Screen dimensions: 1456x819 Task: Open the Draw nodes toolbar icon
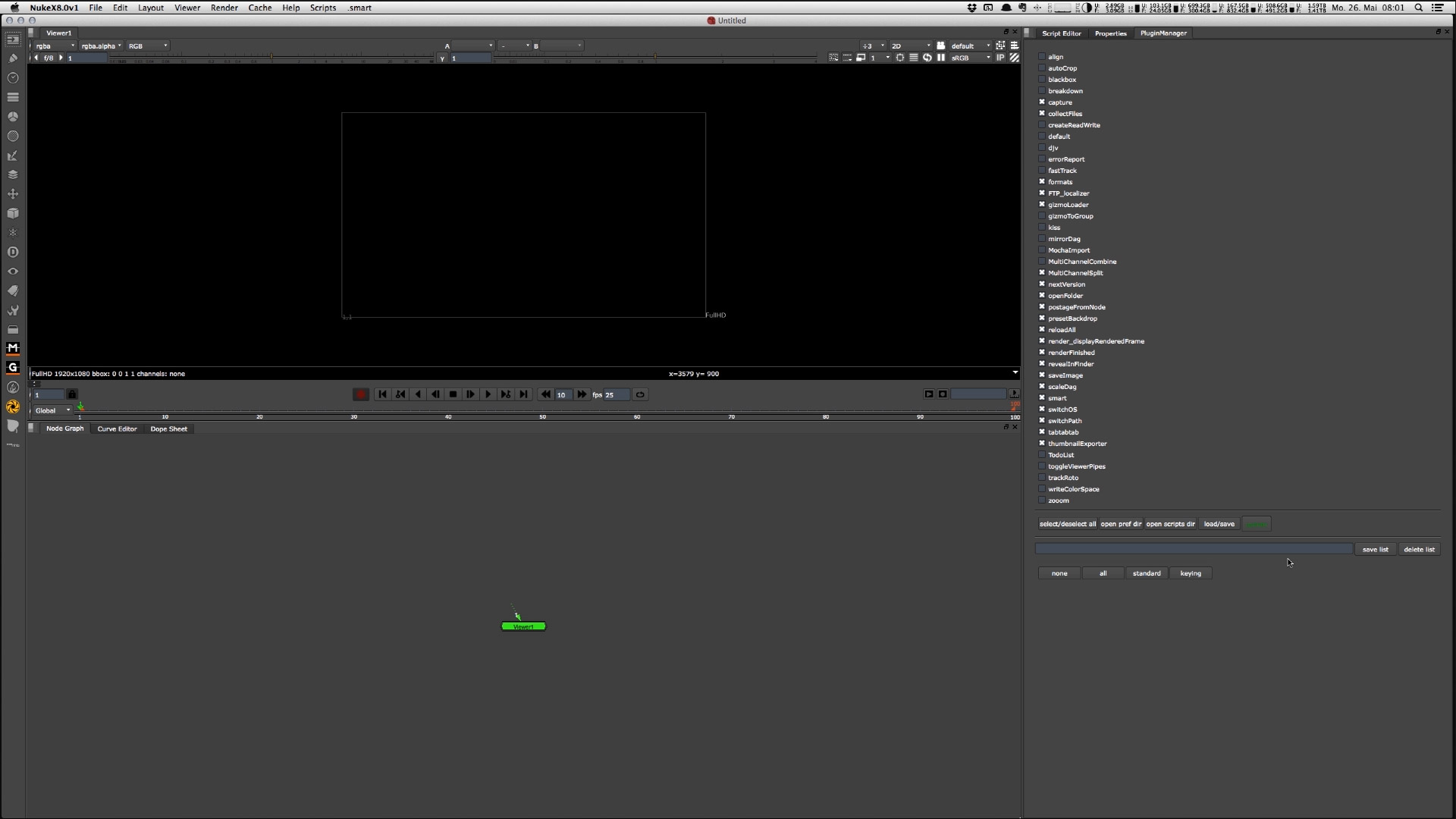(13, 58)
